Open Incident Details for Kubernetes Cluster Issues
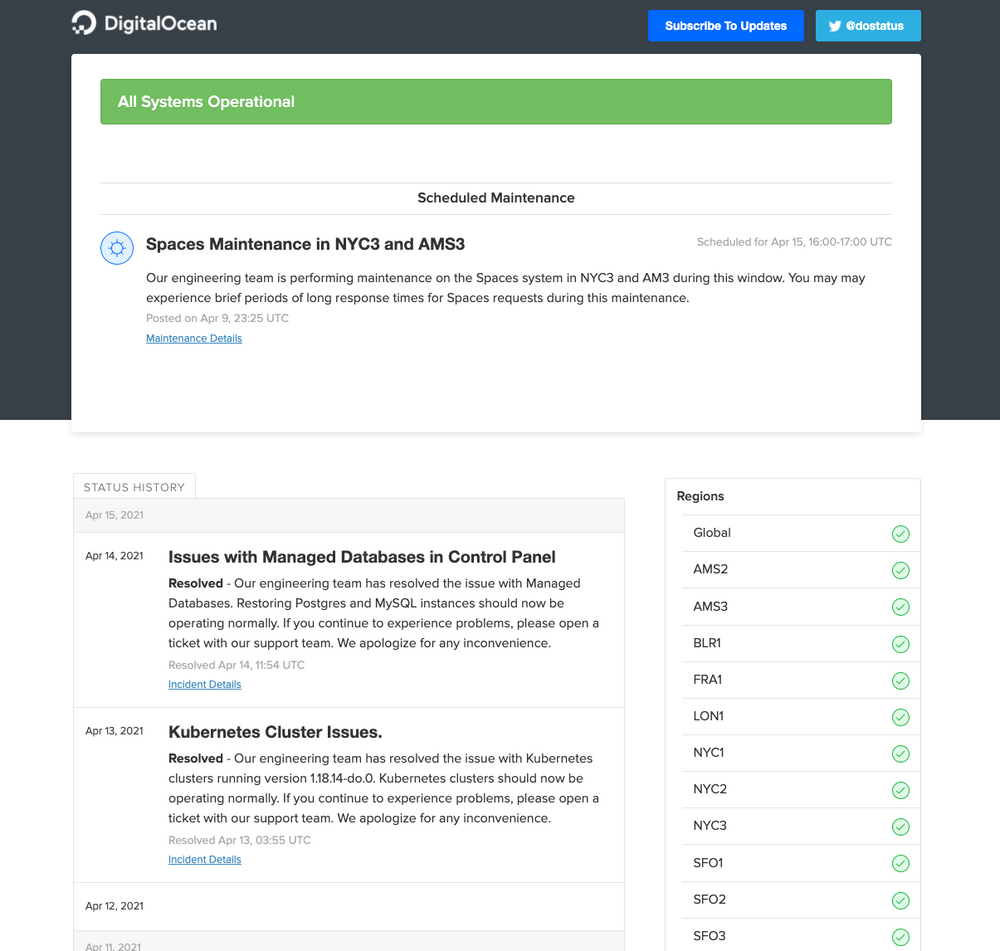This screenshot has height=951, width=1000. 204,859
